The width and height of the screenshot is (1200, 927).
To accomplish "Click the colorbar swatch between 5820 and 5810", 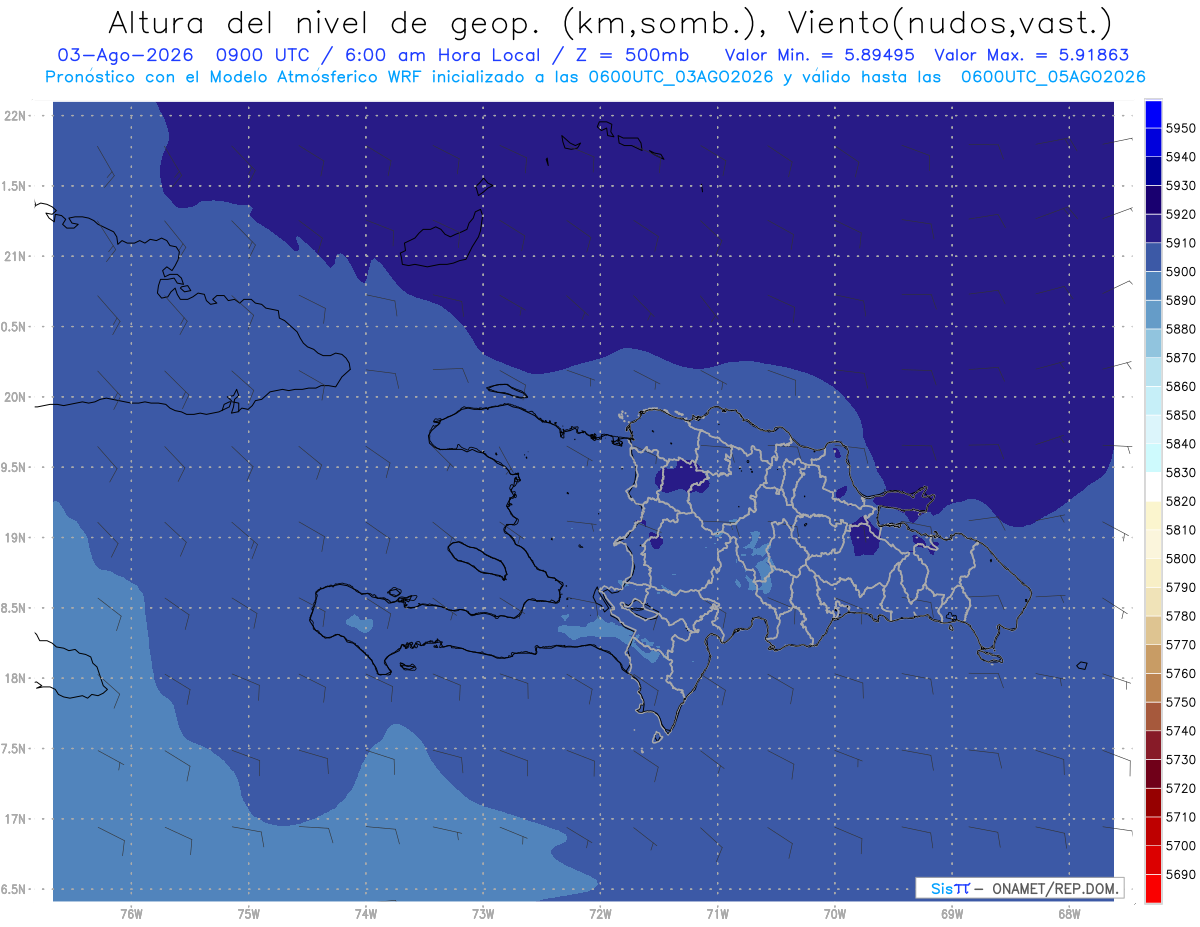I will (x=1153, y=516).
